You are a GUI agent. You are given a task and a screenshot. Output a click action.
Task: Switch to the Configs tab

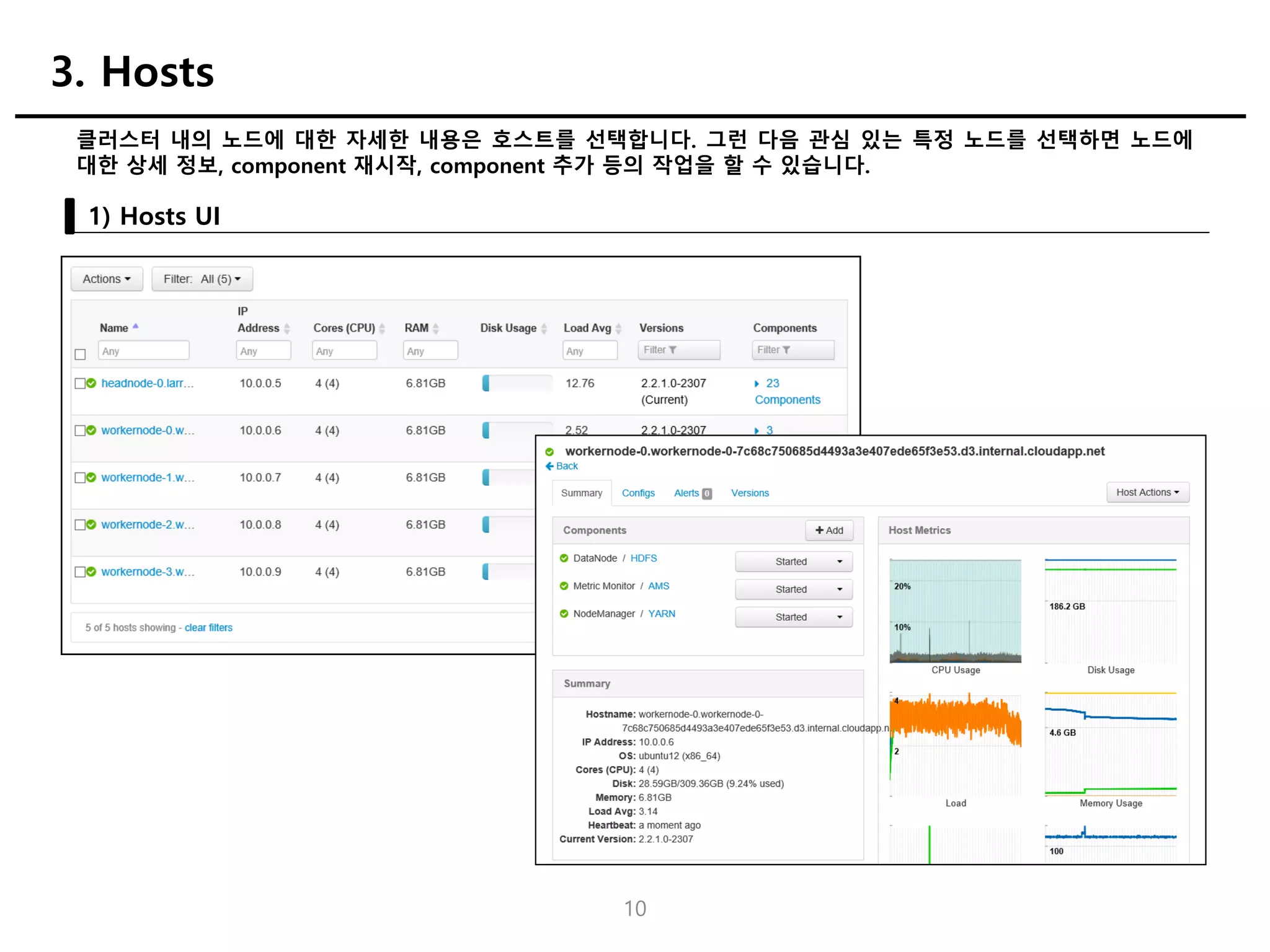[x=638, y=493]
